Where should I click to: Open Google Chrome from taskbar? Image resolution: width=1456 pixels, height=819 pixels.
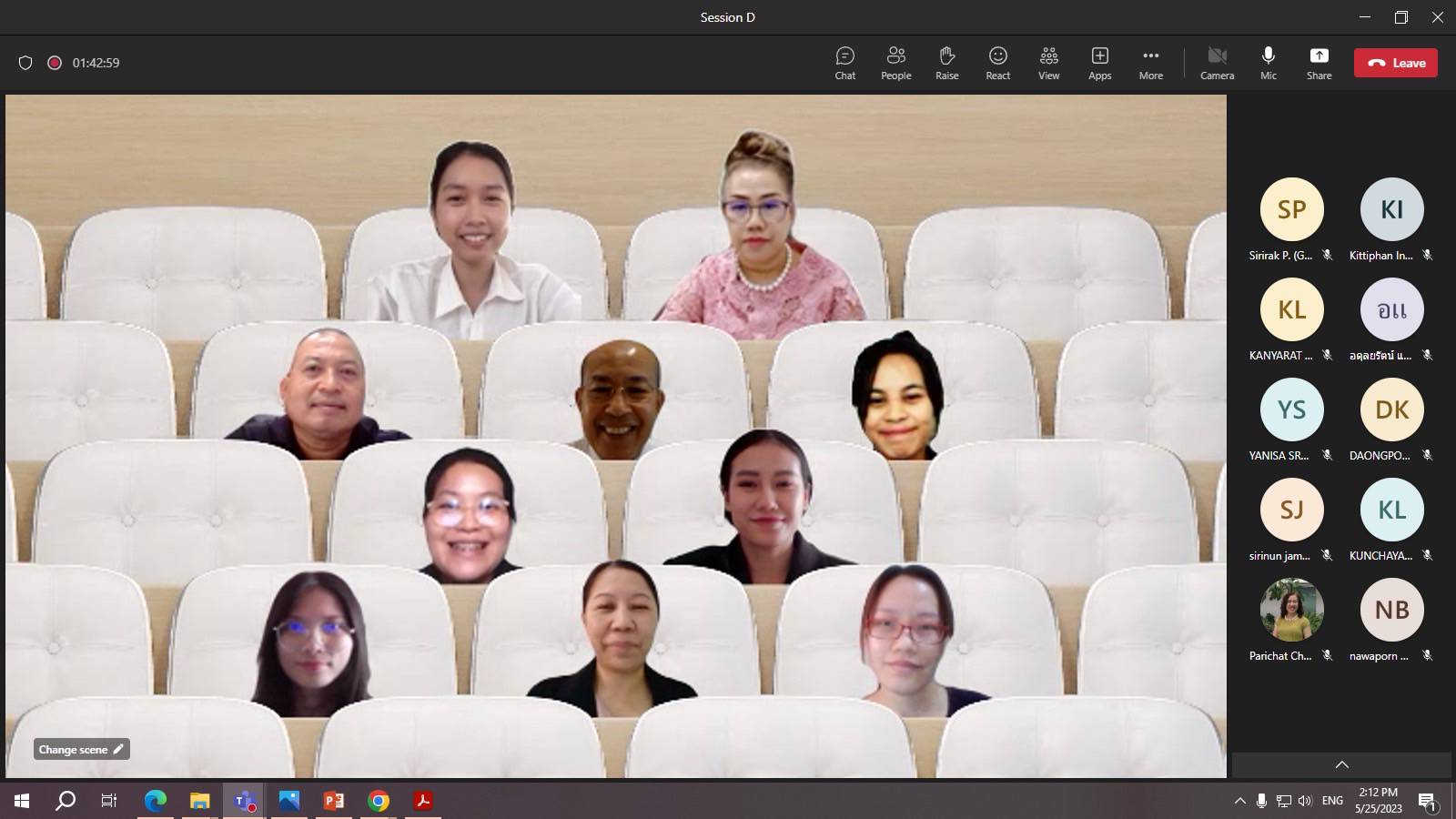point(378,801)
